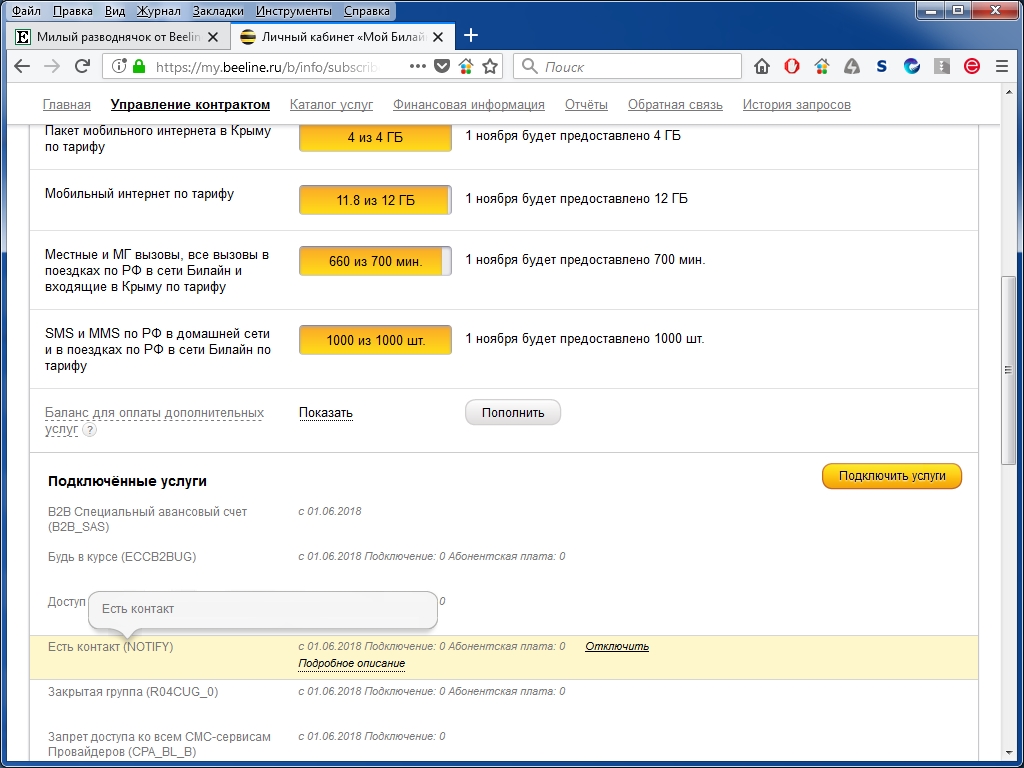Reload the current page
The width and height of the screenshot is (1024, 768).
click(x=82, y=66)
